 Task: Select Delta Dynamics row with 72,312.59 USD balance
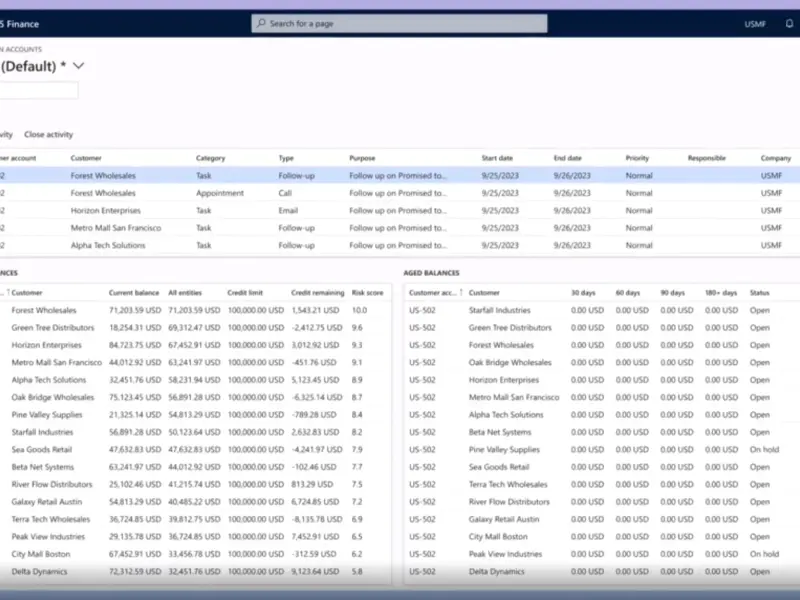point(40,571)
